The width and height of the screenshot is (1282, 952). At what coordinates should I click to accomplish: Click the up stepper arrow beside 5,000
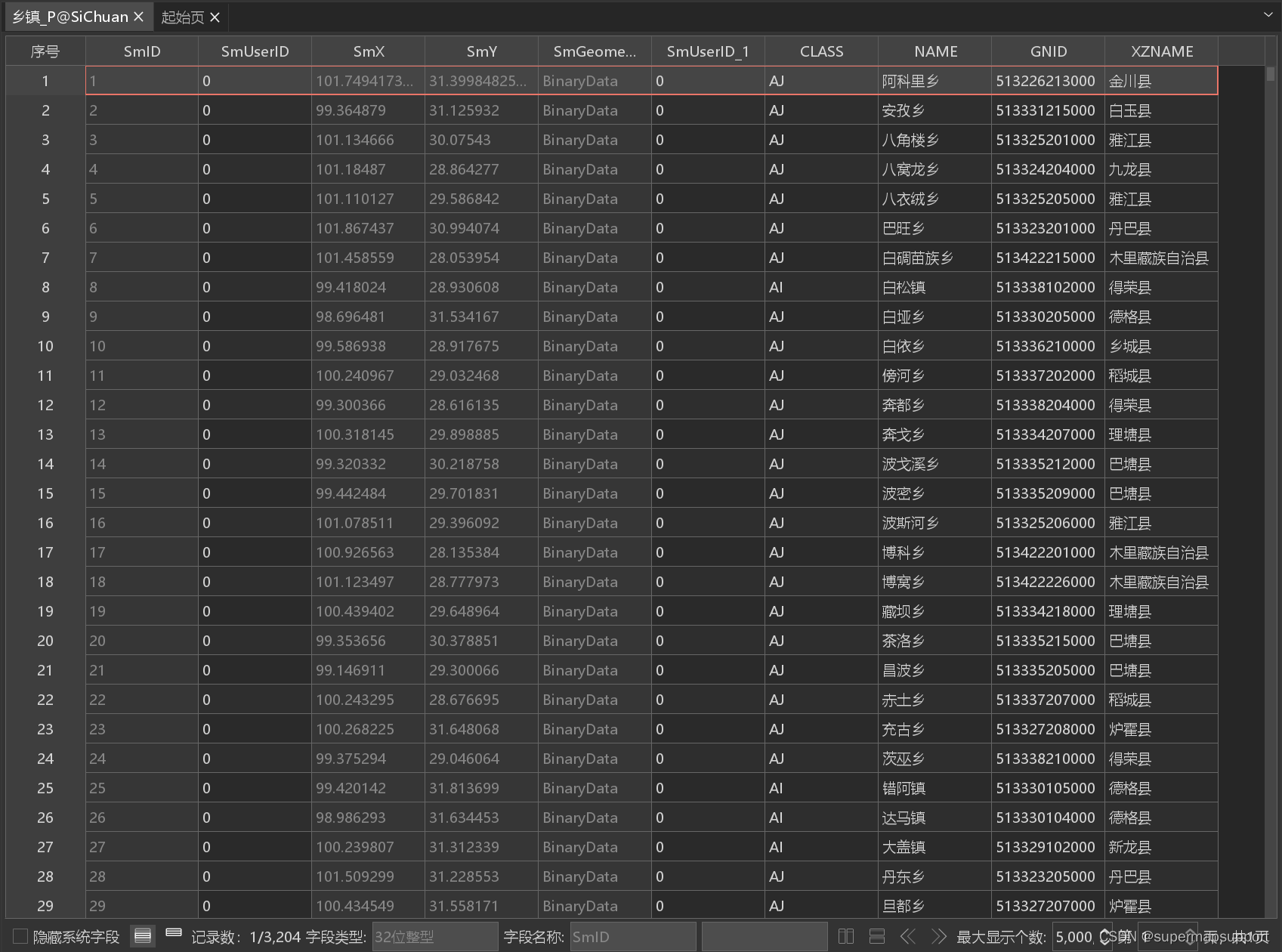point(1105,931)
